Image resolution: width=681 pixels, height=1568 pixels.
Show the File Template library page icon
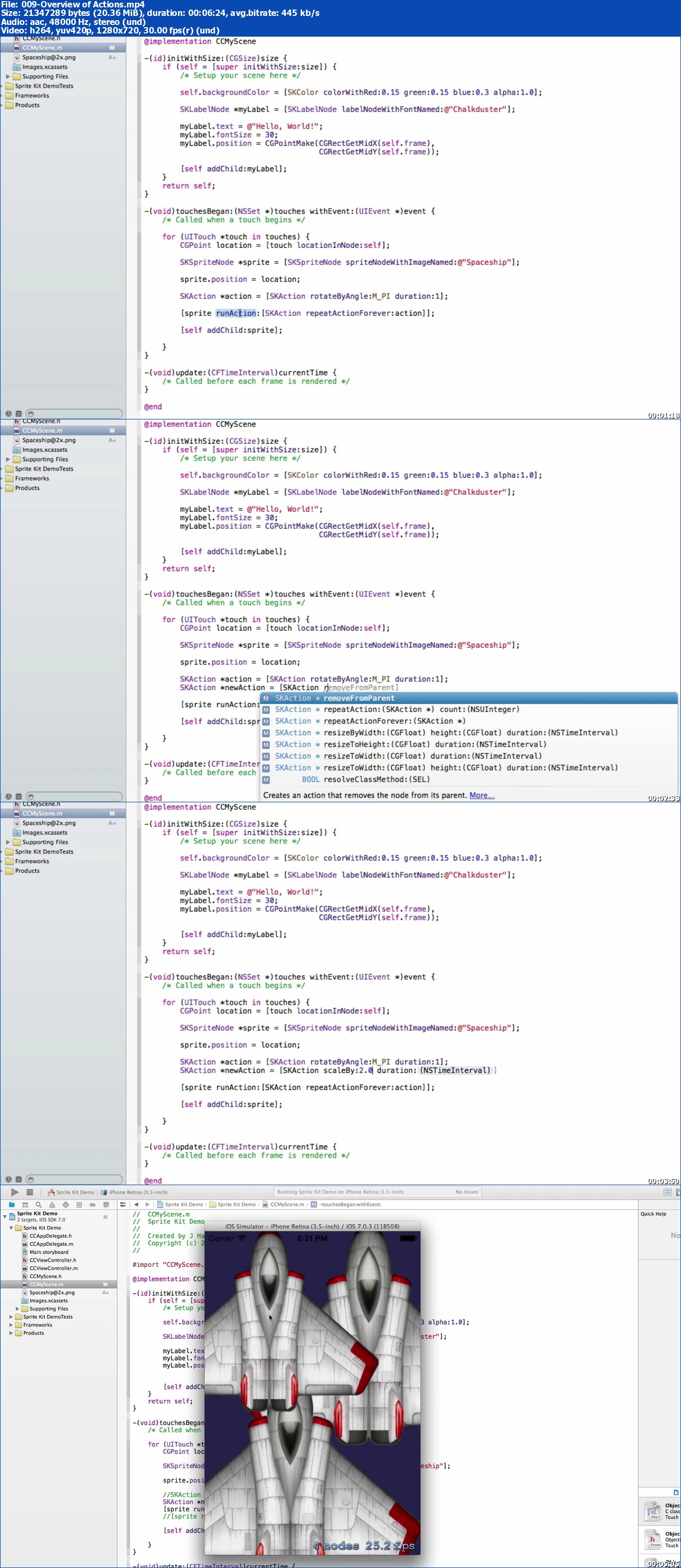676,1492
